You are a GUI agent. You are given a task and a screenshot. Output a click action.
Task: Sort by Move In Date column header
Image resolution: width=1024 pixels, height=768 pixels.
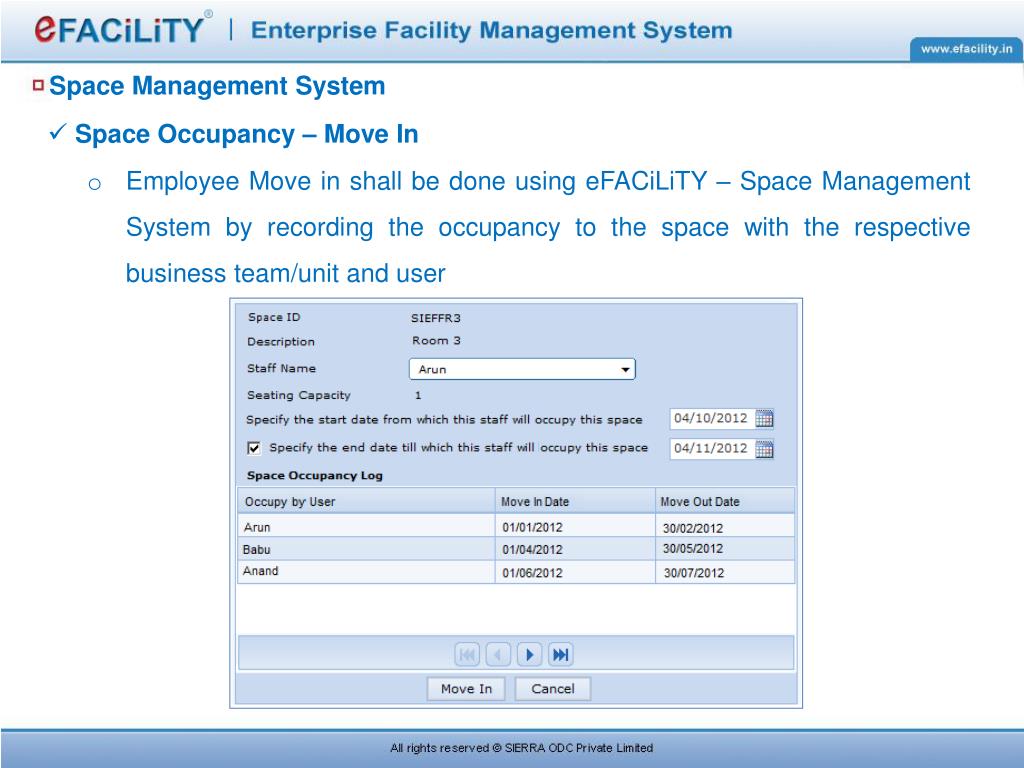575,501
